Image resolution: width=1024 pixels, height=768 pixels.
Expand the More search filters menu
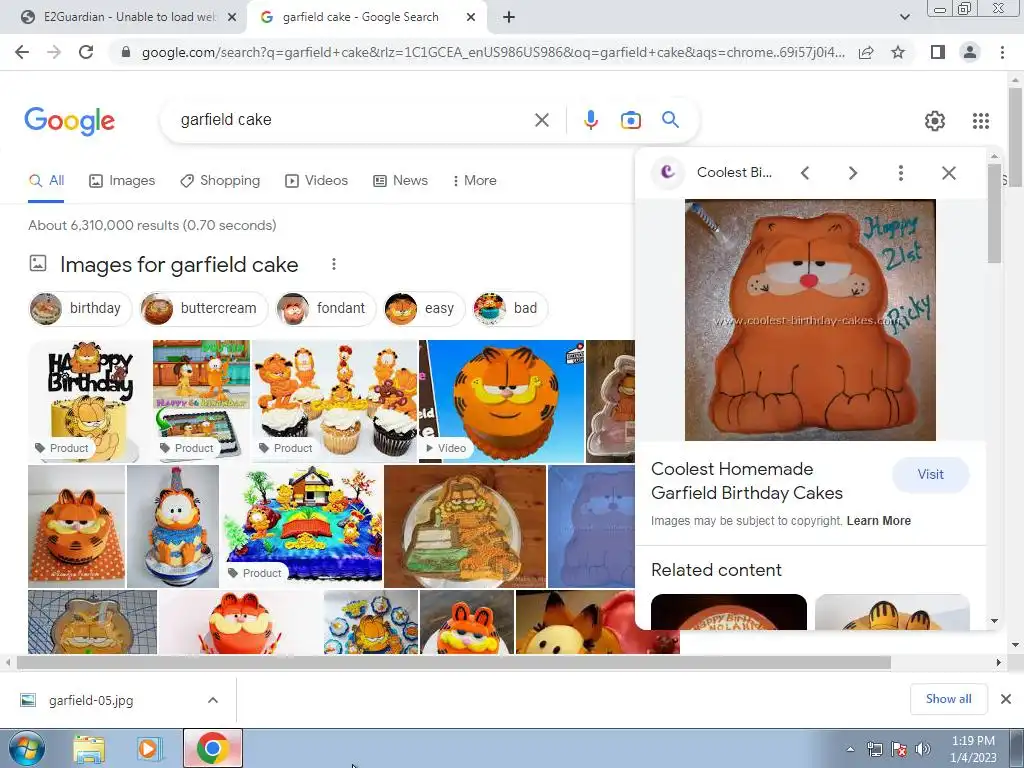click(475, 180)
